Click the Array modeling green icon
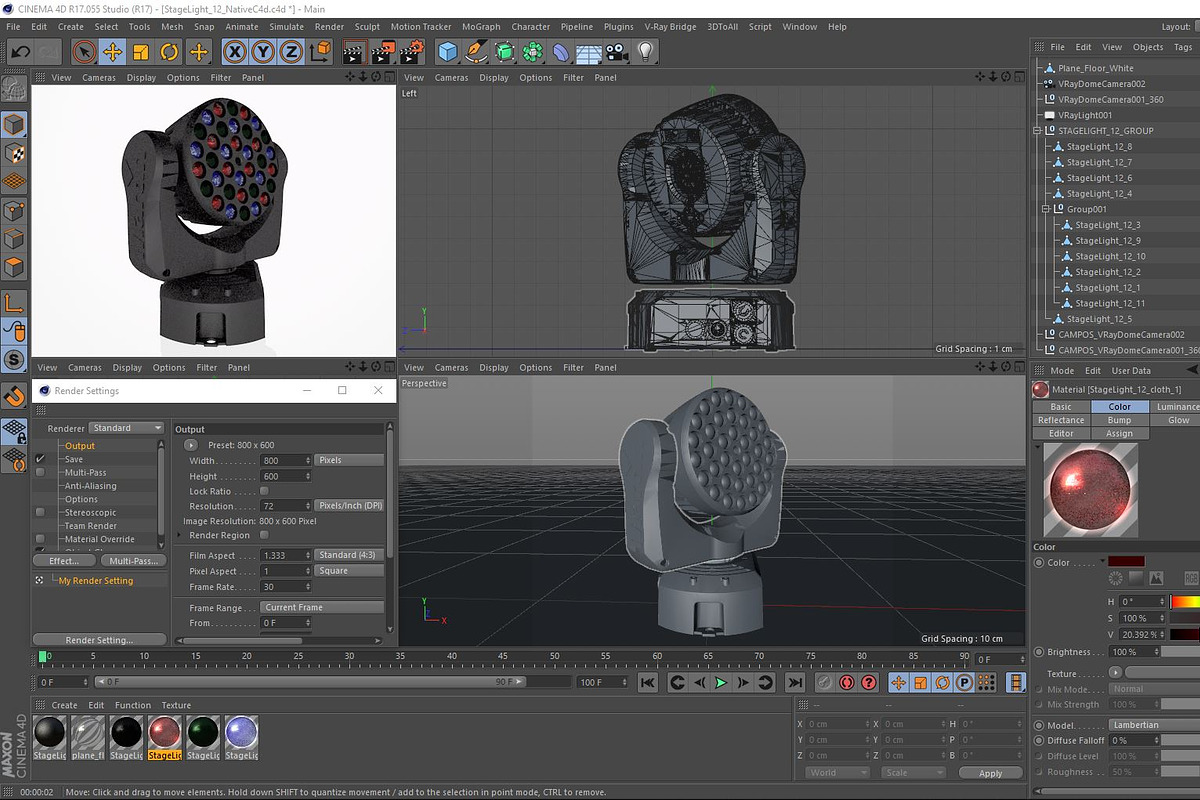The height and width of the screenshot is (800, 1200). (534, 51)
